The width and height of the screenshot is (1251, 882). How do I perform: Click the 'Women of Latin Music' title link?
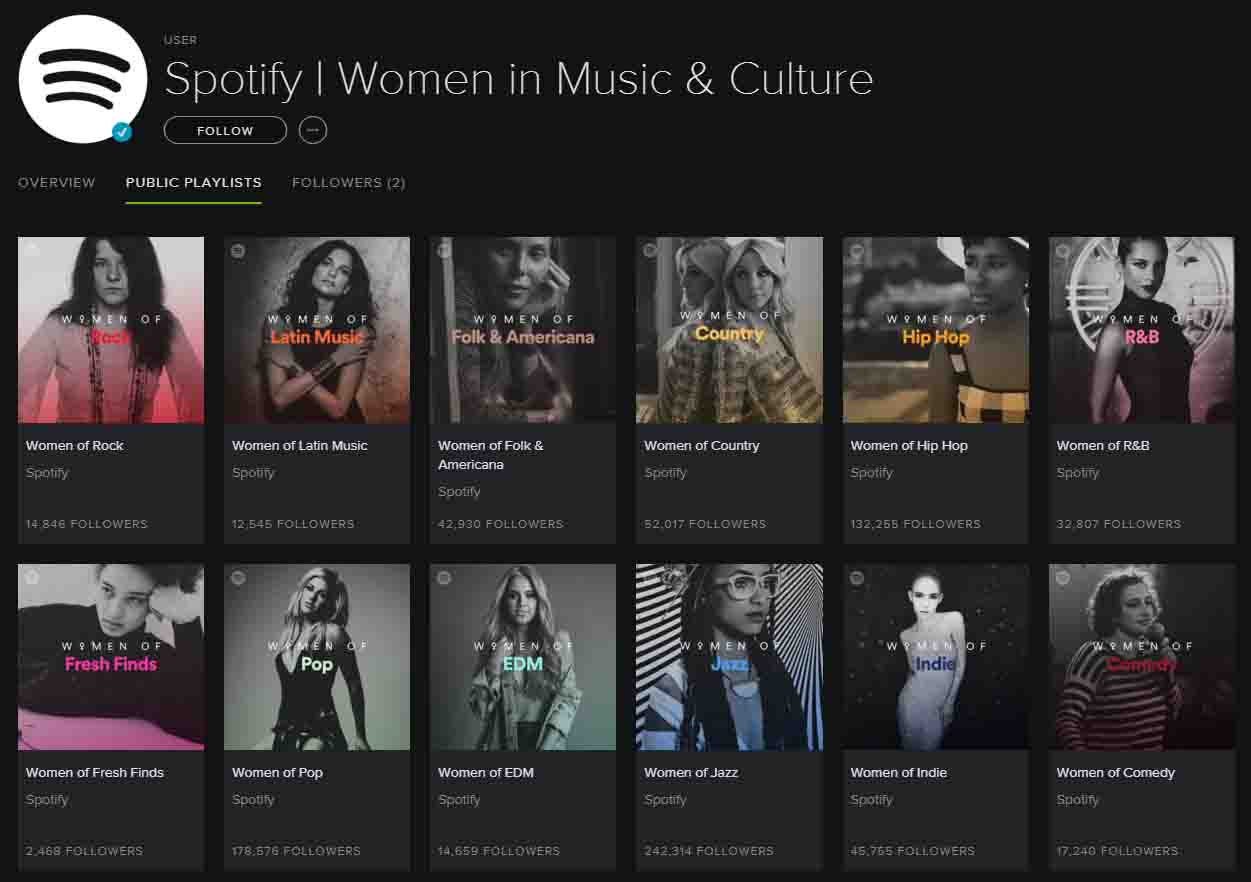[300, 446]
